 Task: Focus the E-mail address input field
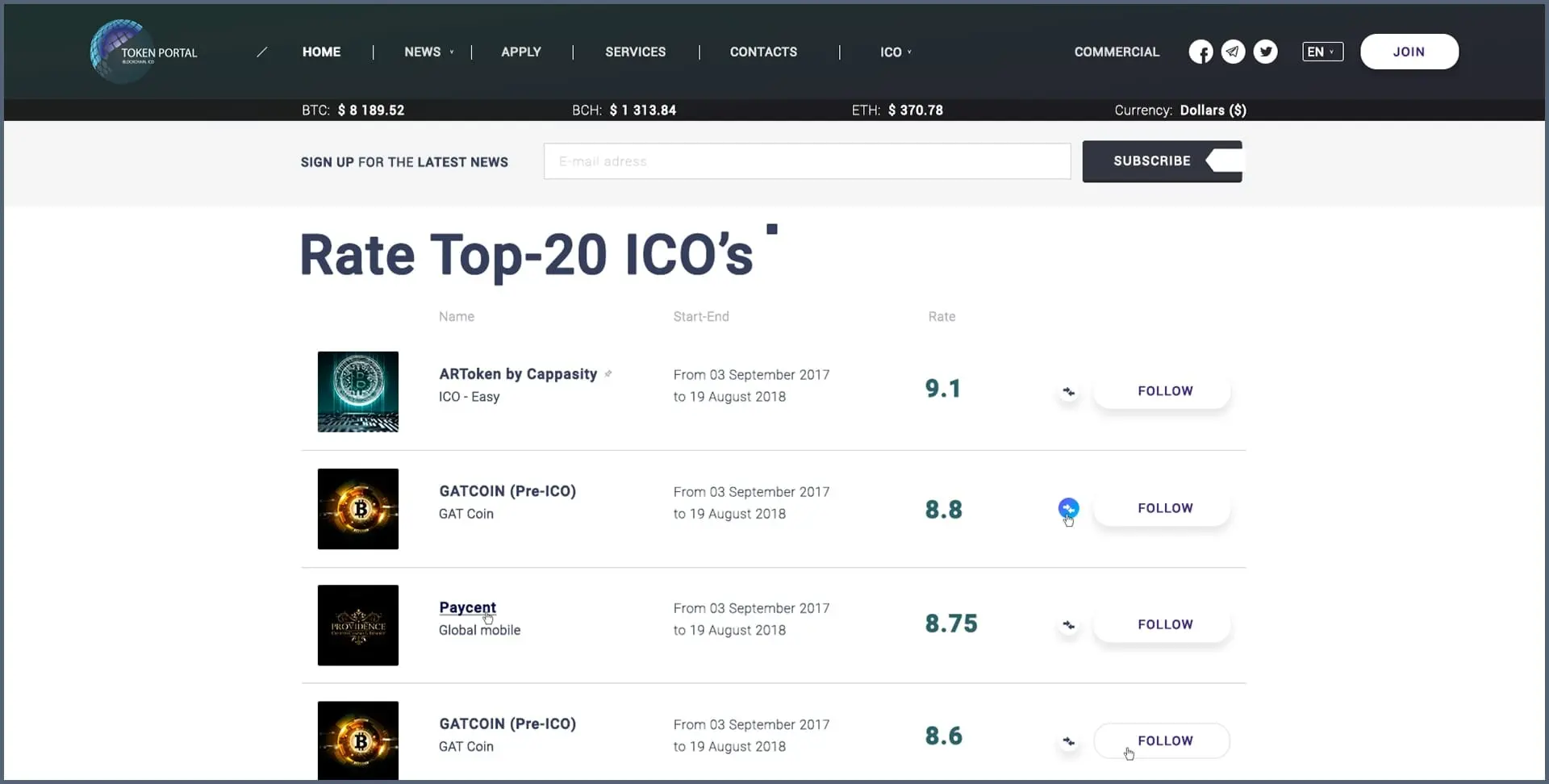pyautogui.click(x=807, y=161)
